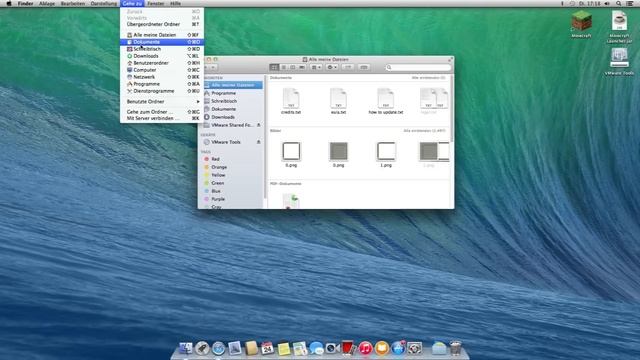Open the Downloads stack in the Dock

439,348
